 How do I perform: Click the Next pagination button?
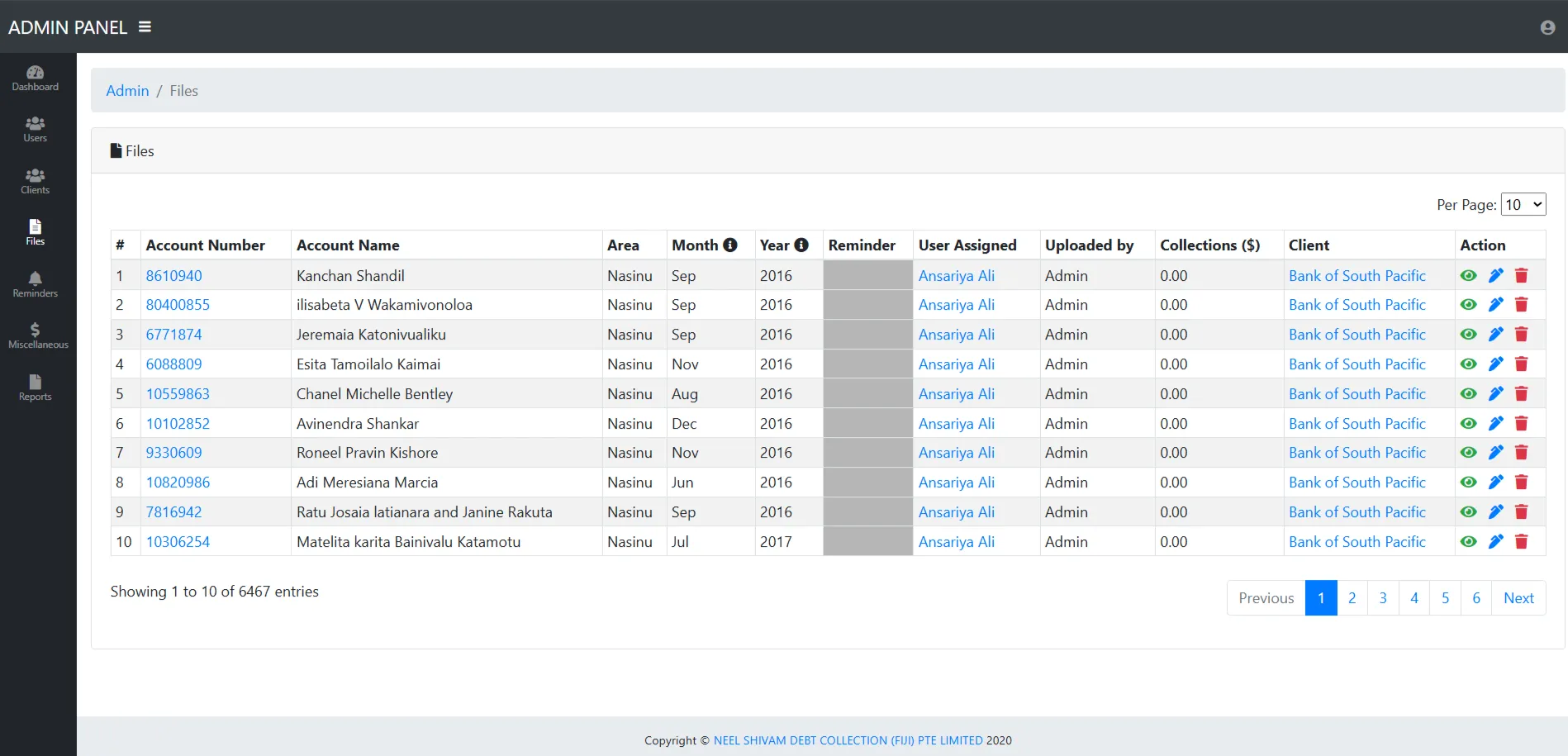1518,598
